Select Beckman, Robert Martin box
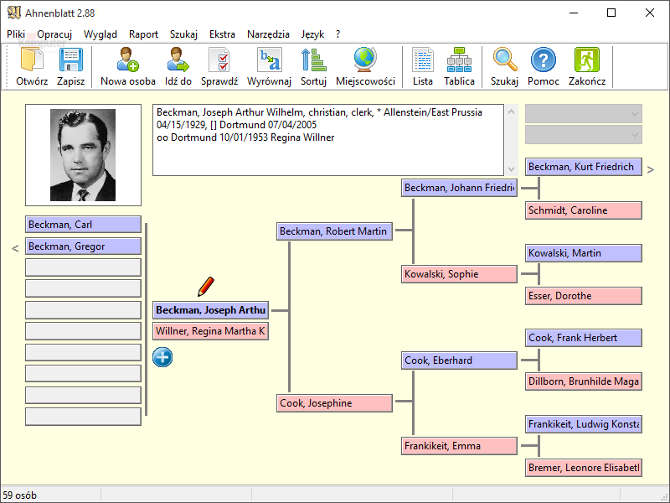670x503 pixels. 333,231
